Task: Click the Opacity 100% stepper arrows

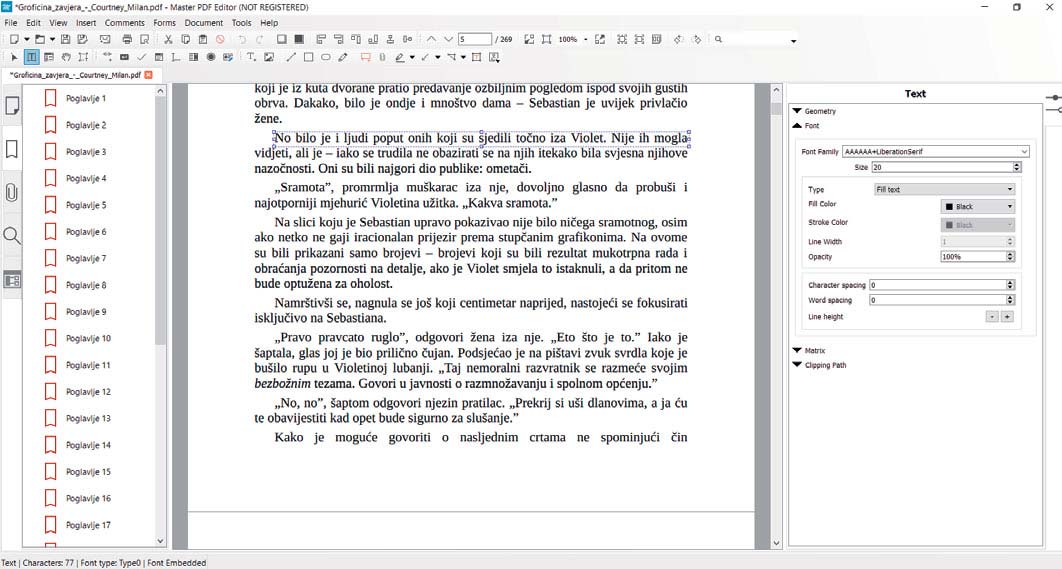Action: click(x=1011, y=257)
